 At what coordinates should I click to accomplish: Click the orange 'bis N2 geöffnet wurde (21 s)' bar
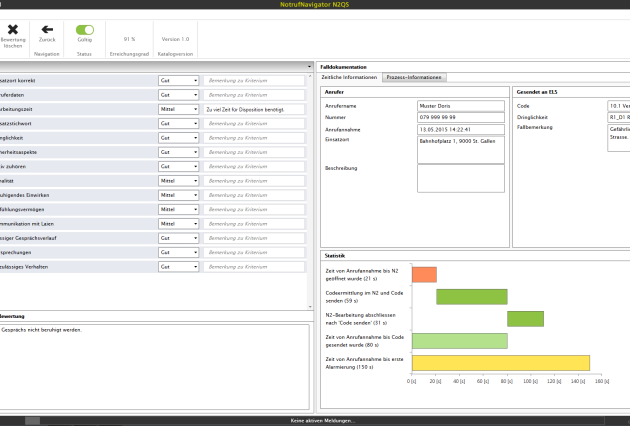click(x=424, y=274)
